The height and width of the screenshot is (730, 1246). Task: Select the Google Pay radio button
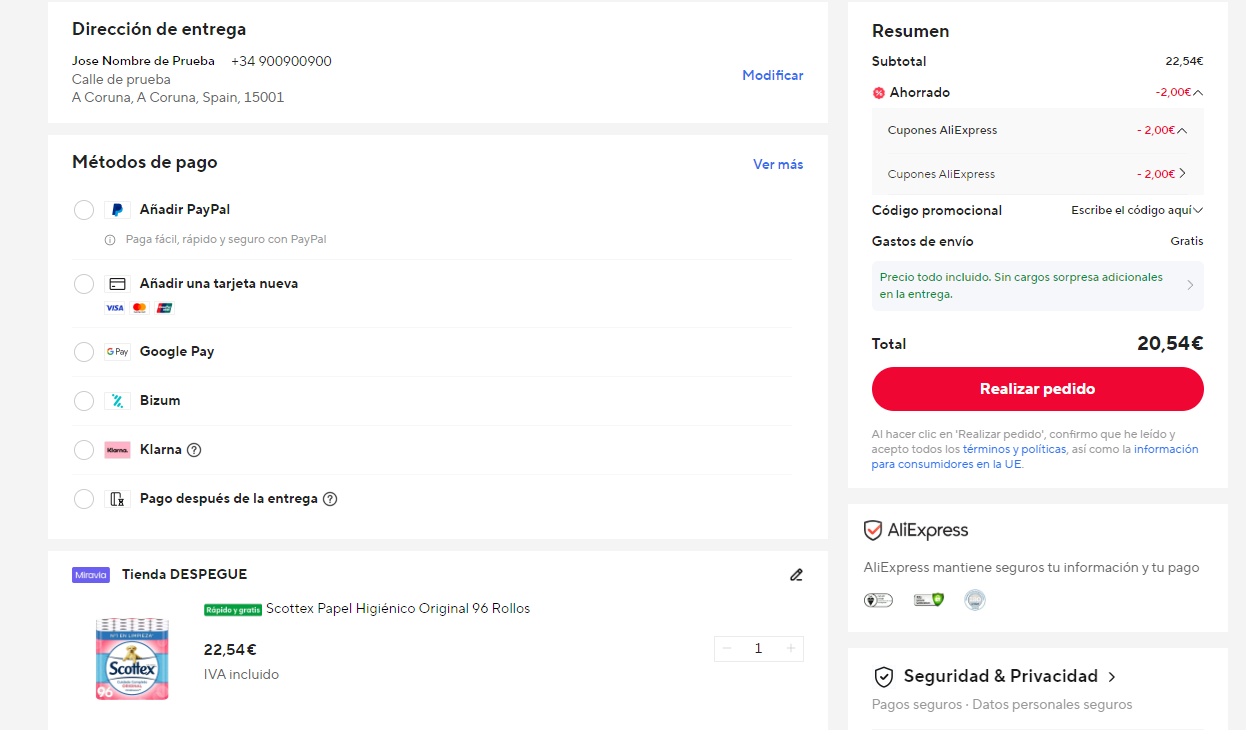pos(84,352)
